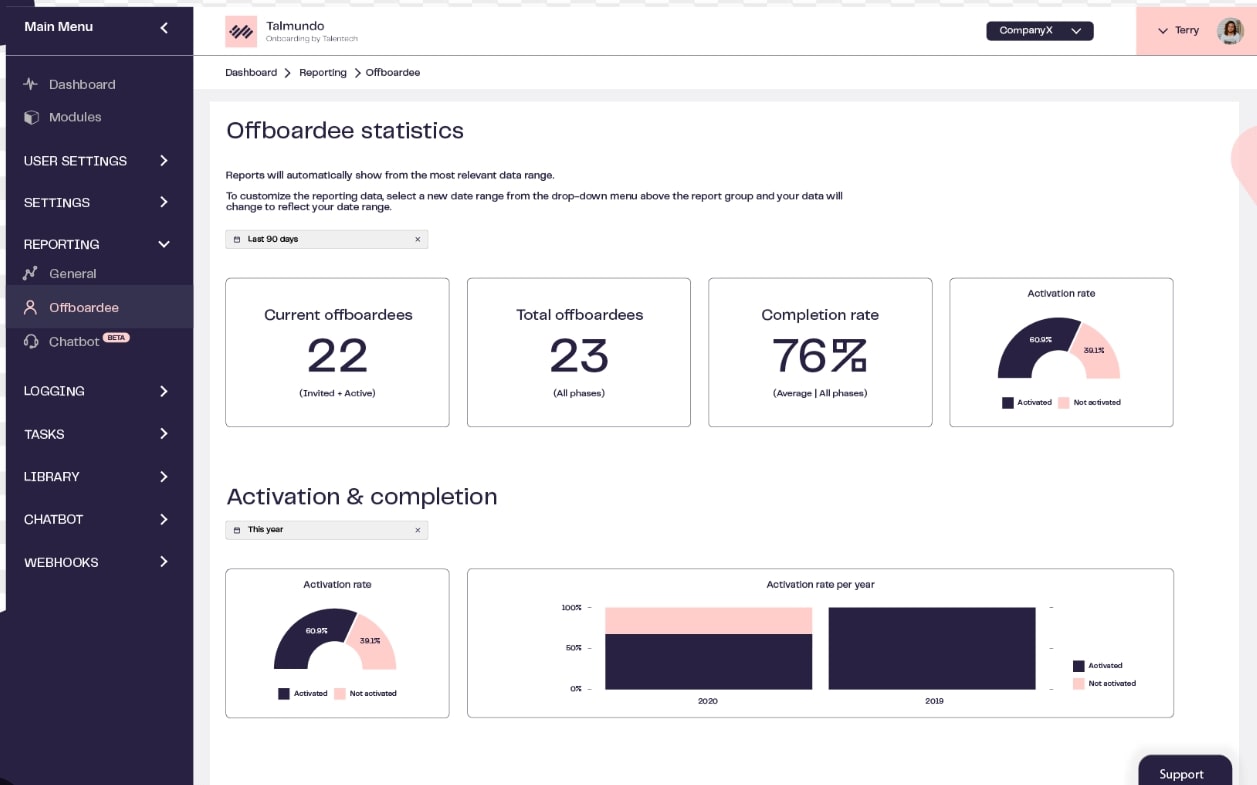Click the calendar icon in Last 90 days filter
The height and width of the screenshot is (785, 1257).
coord(237,239)
